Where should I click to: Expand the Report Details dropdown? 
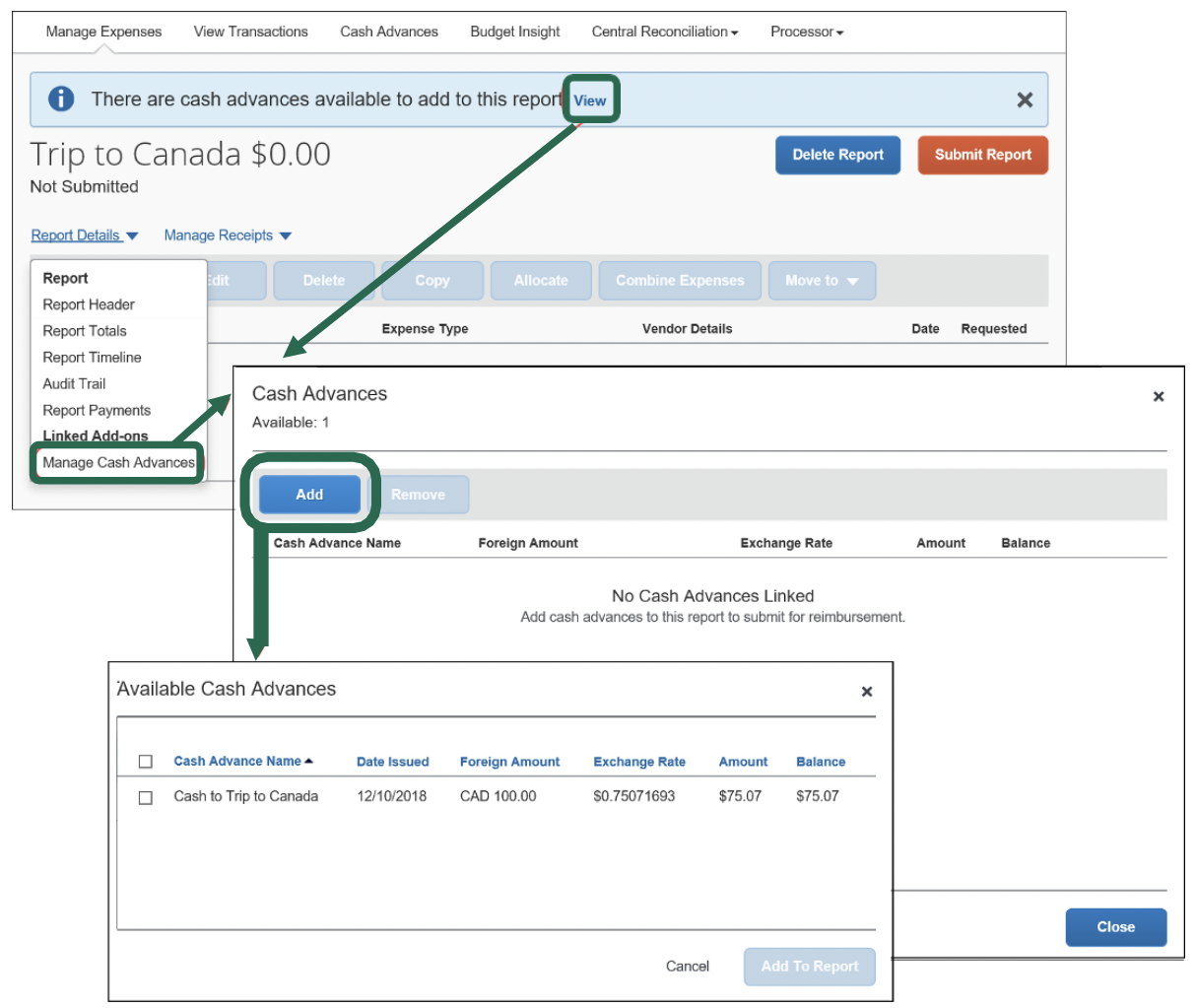[84, 235]
